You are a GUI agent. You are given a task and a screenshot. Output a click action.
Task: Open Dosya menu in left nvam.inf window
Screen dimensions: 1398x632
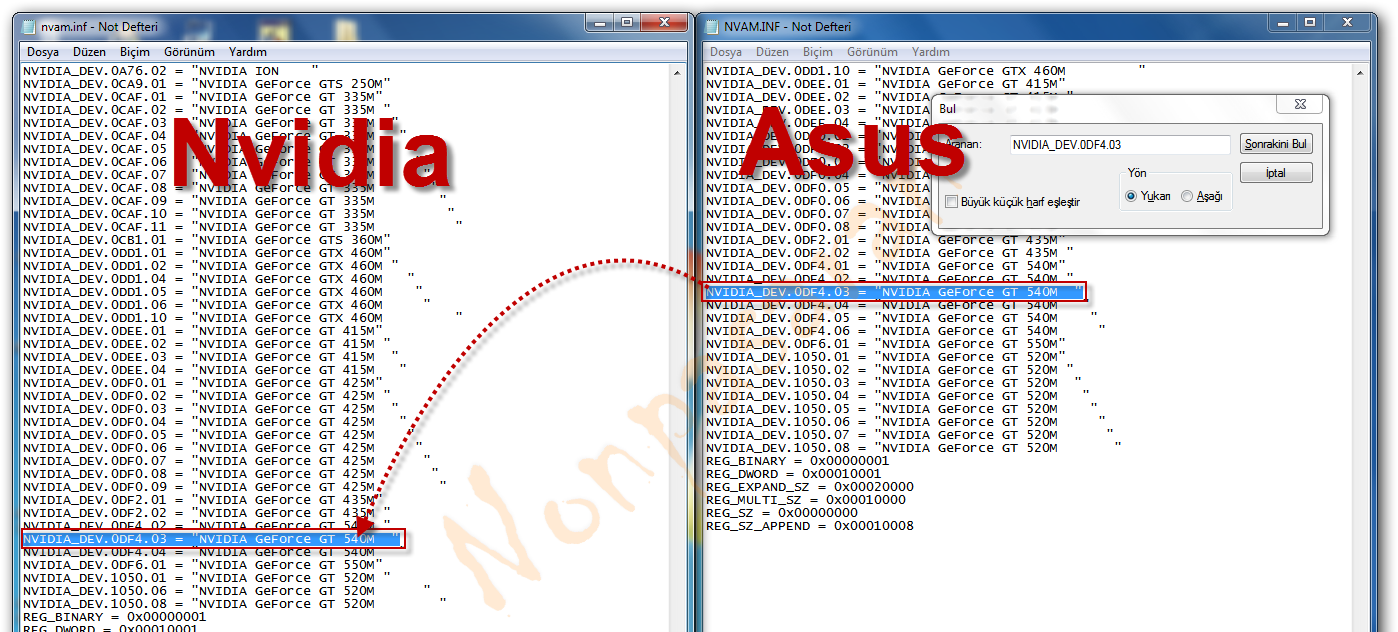pyautogui.click(x=43, y=52)
